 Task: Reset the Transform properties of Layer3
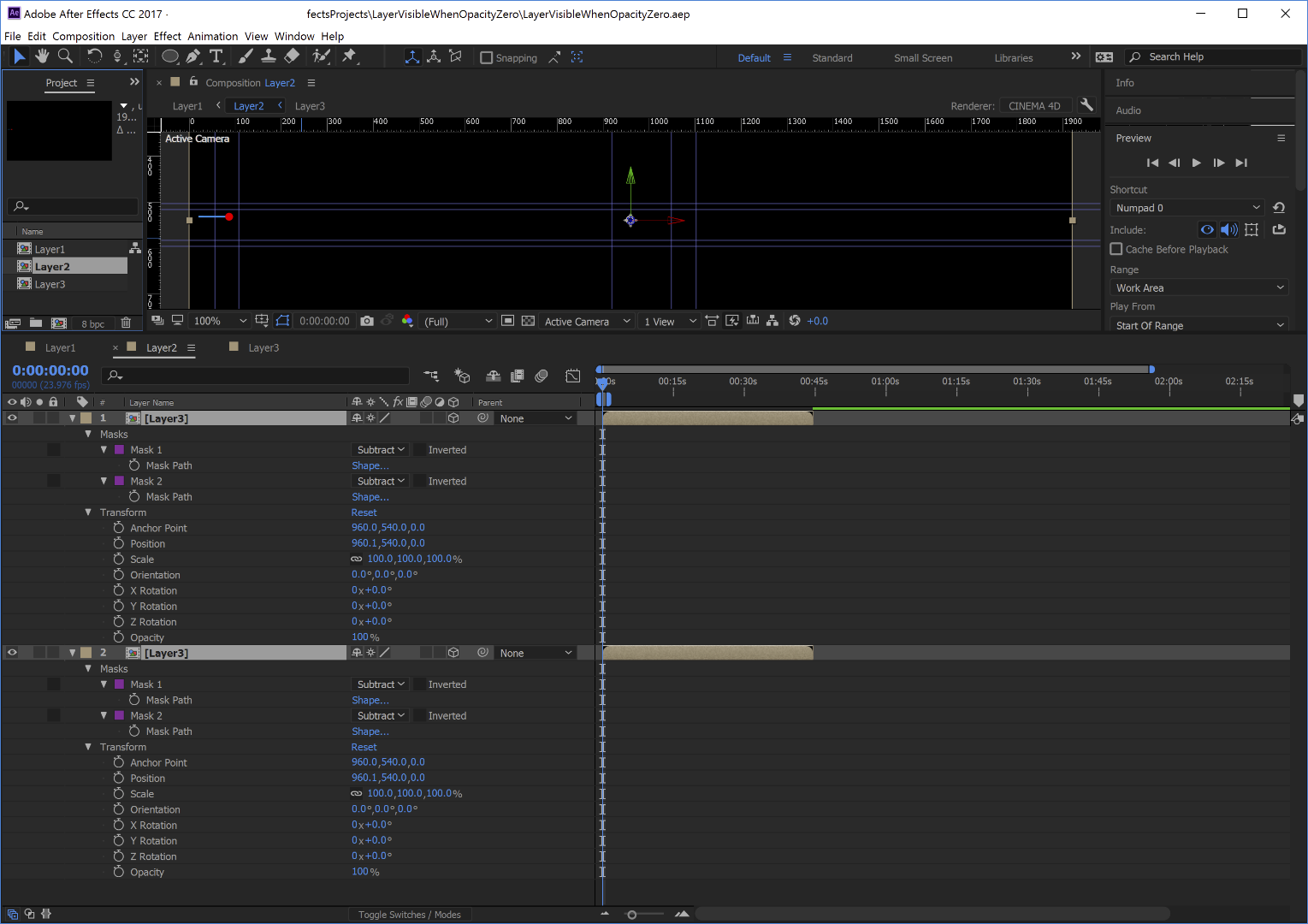pos(364,512)
